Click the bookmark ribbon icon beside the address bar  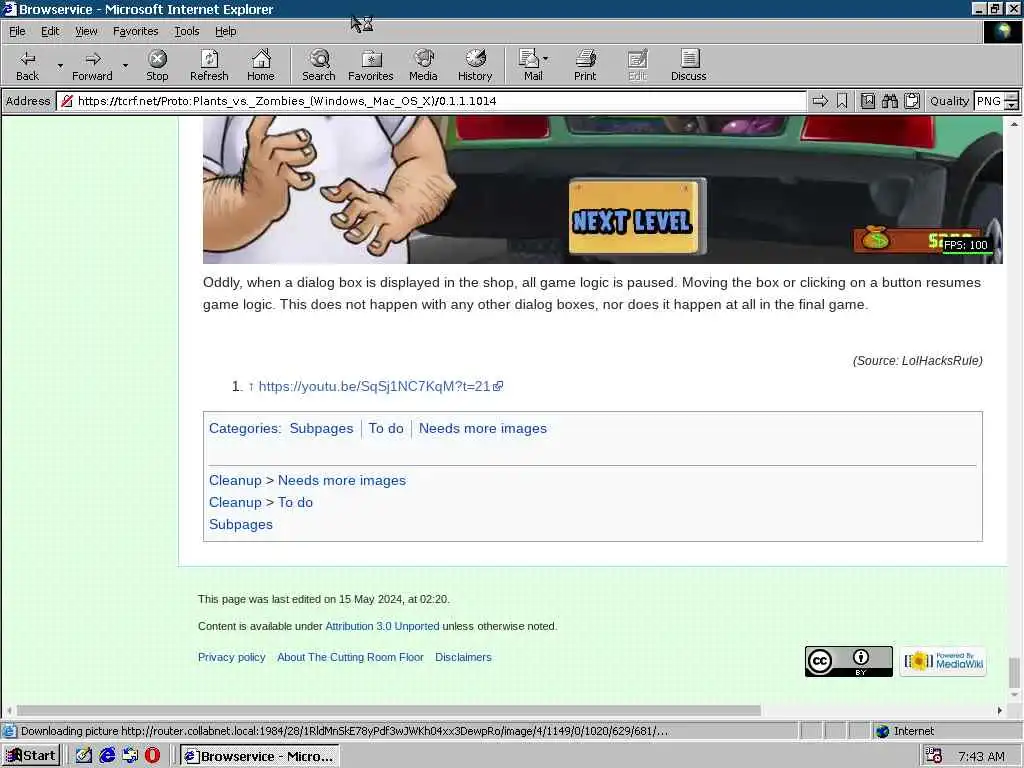point(842,101)
